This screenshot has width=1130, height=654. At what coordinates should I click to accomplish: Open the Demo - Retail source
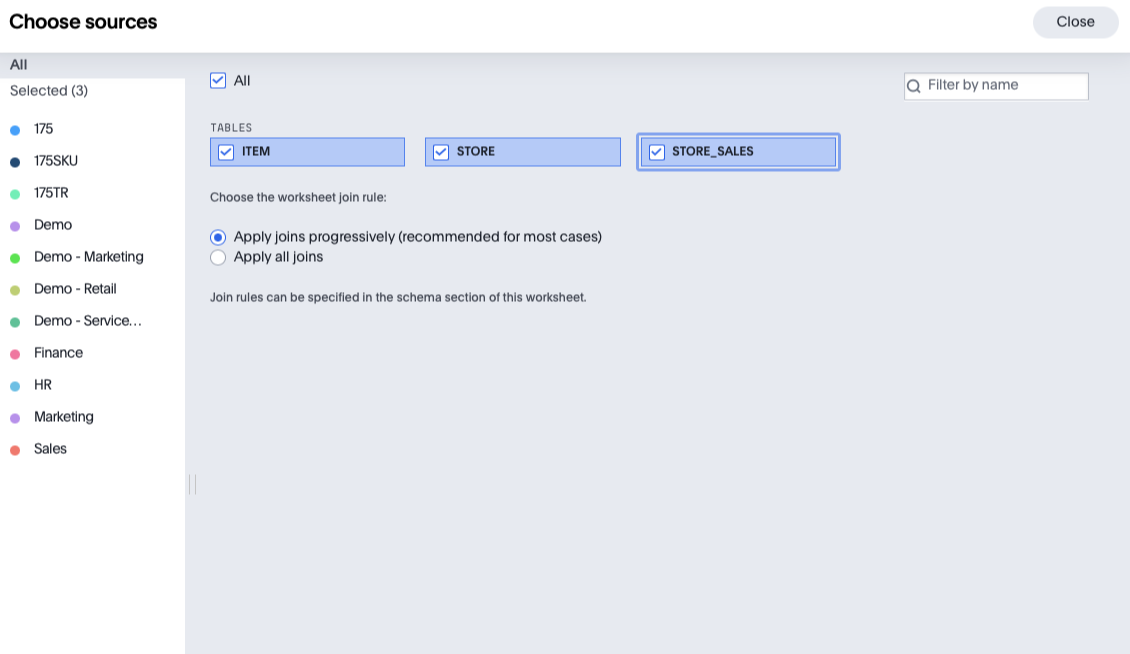tap(75, 289)
